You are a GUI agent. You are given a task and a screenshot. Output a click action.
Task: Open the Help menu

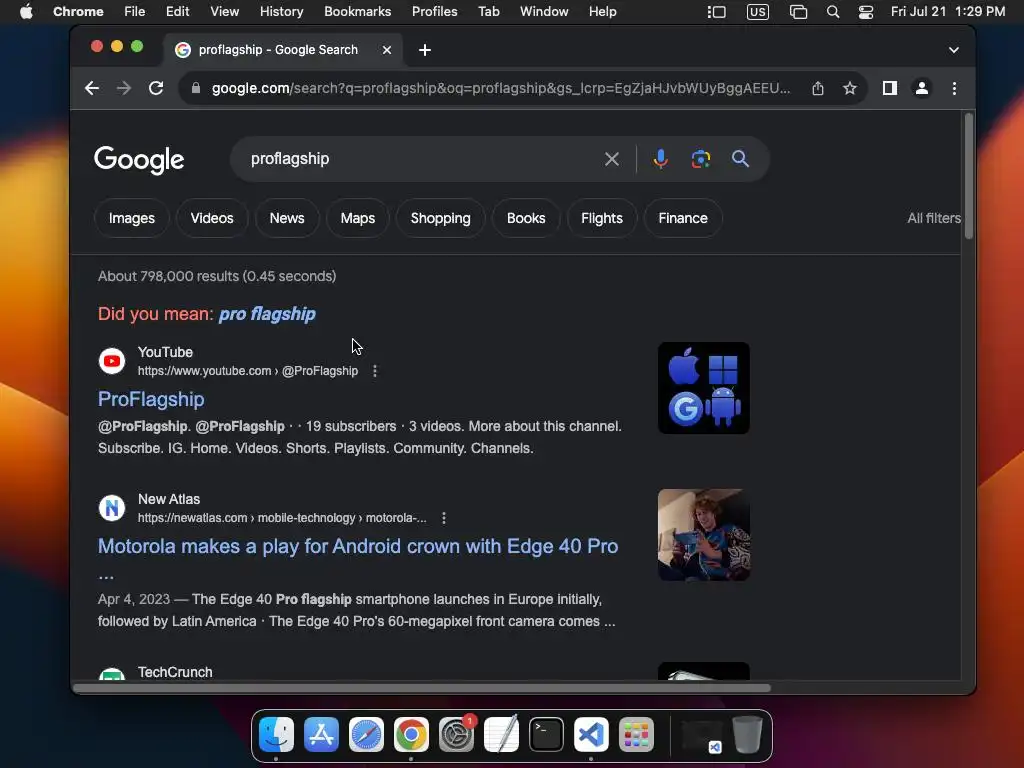(602, 12)
